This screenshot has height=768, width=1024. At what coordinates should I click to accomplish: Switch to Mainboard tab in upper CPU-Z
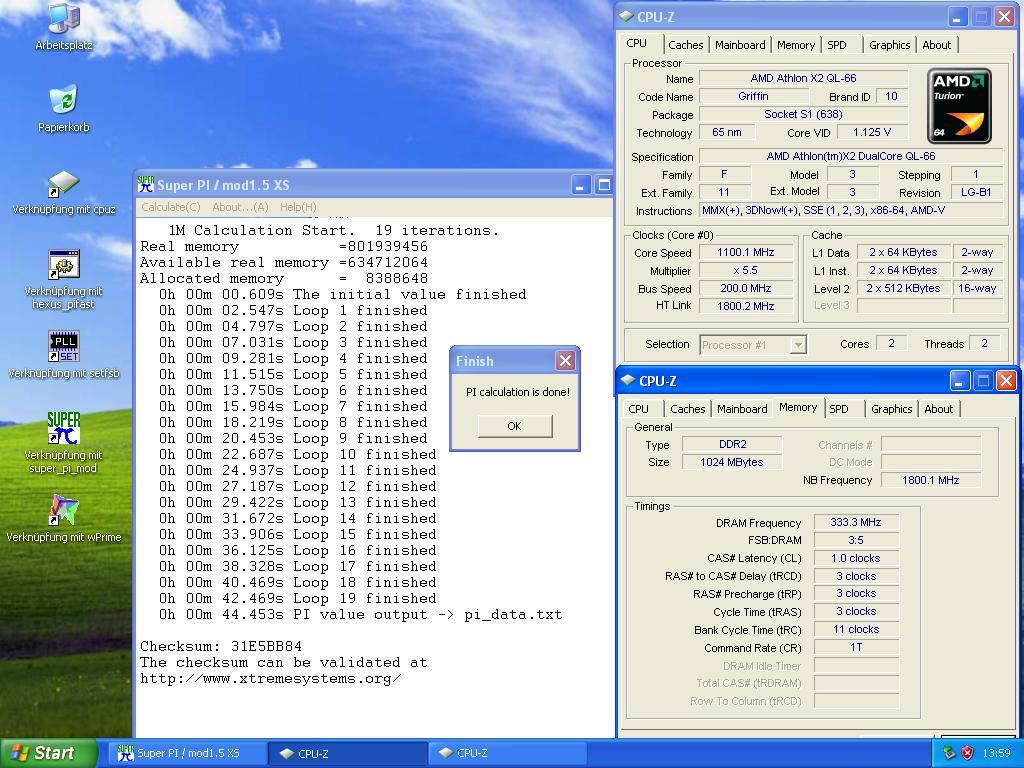(x=740, y=45)
